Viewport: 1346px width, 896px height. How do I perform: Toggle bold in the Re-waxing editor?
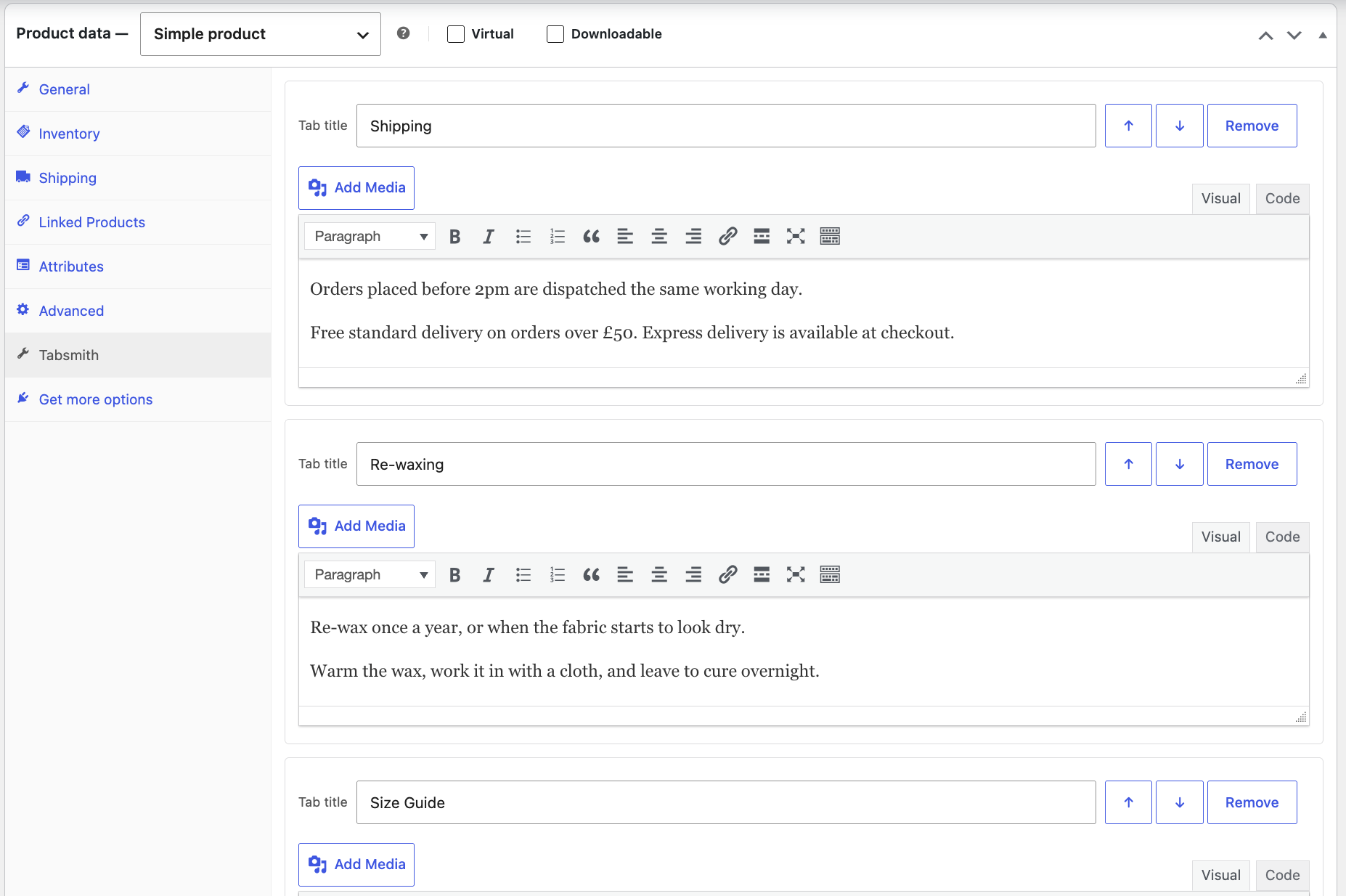(x=455, y=575)
